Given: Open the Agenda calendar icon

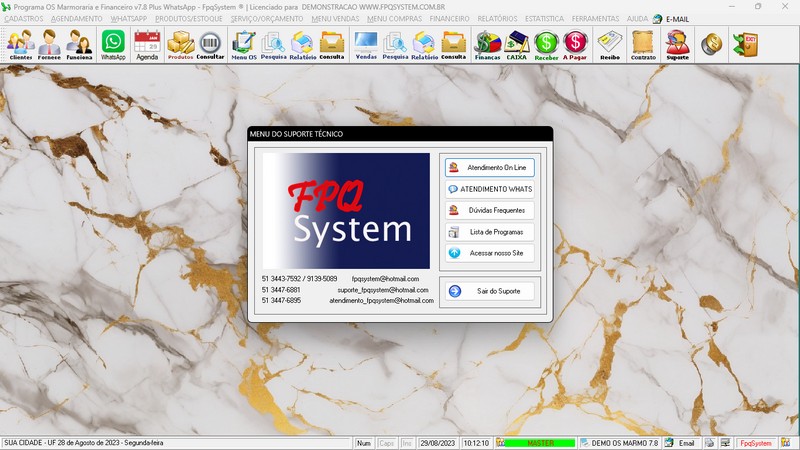Looking at the screenshot, I should (x=147, y=44).
